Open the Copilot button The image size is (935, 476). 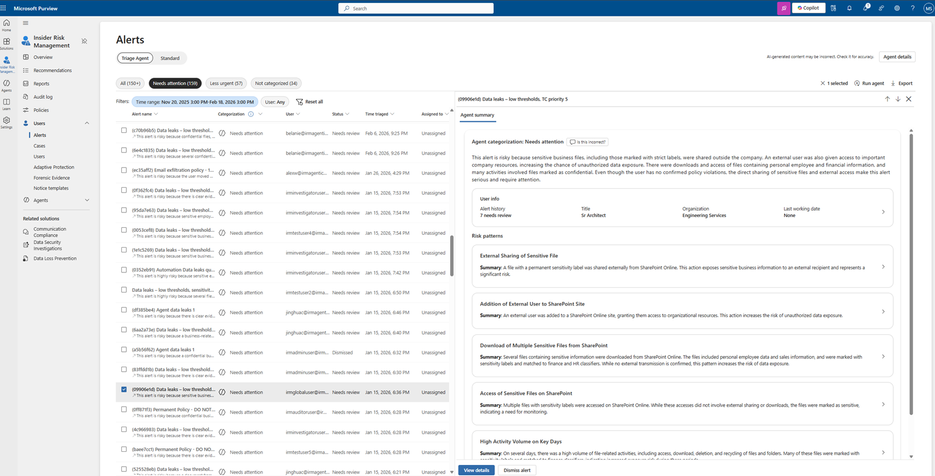point(809,8)
